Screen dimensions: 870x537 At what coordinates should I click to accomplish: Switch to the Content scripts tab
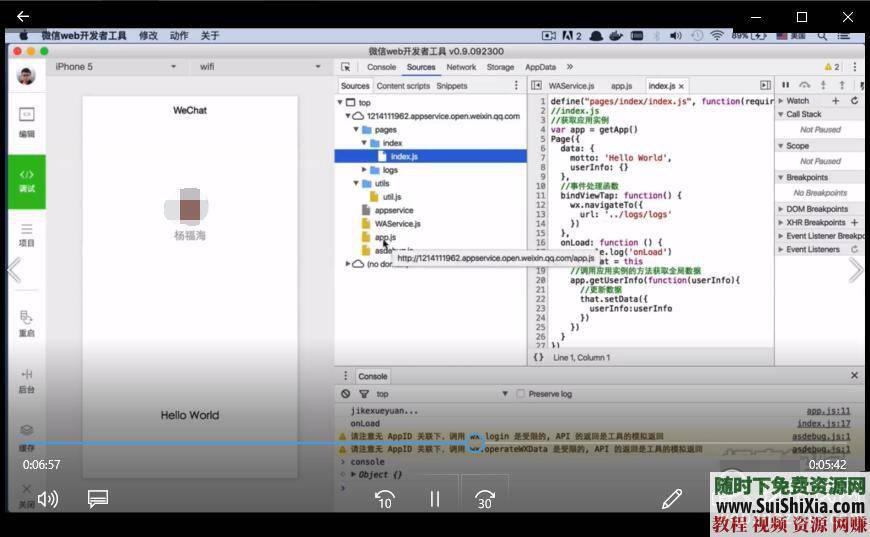coord(403,86)
